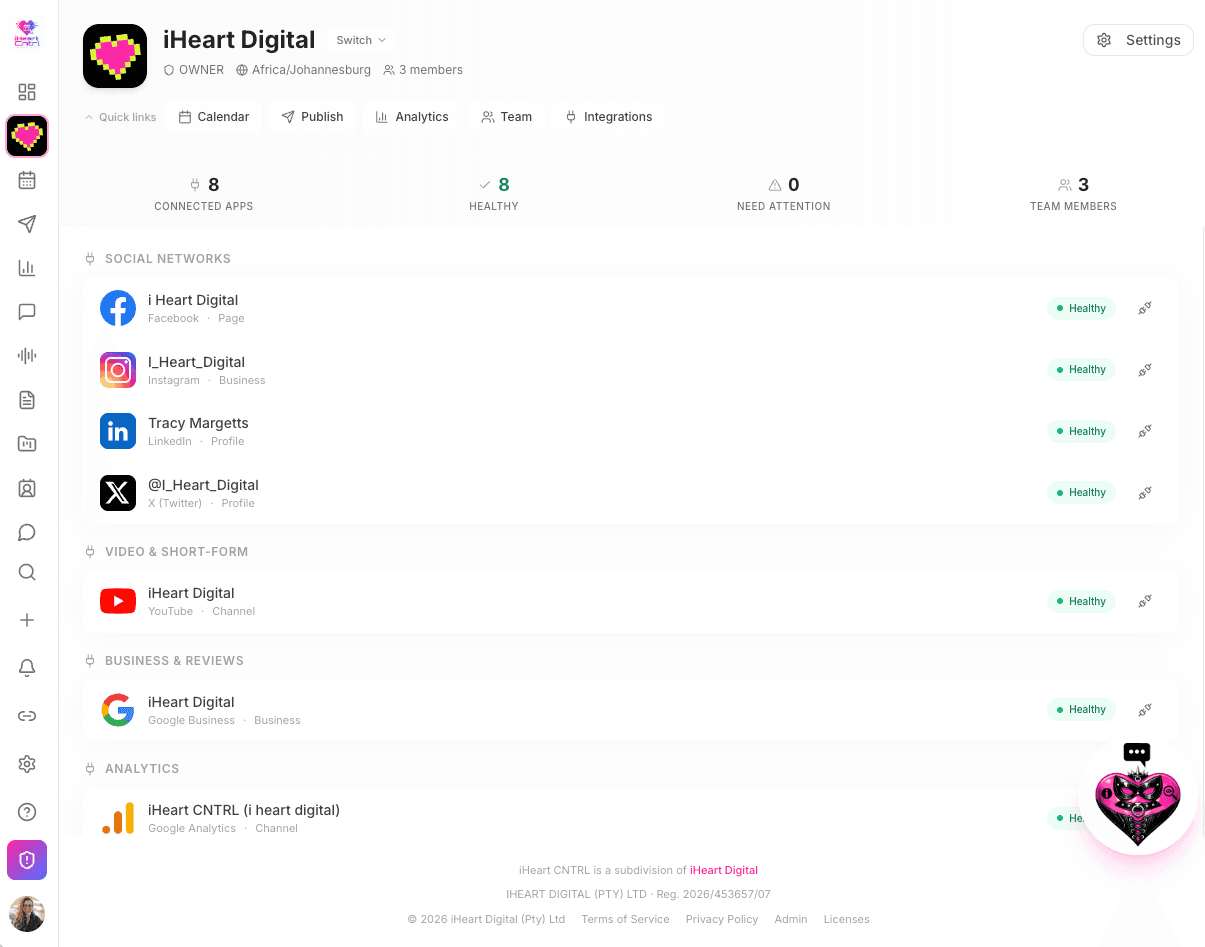1205x947 pixels.
Task: Open the Privacy Policy link
Action: pyautogui.click(x=722, y=919)
